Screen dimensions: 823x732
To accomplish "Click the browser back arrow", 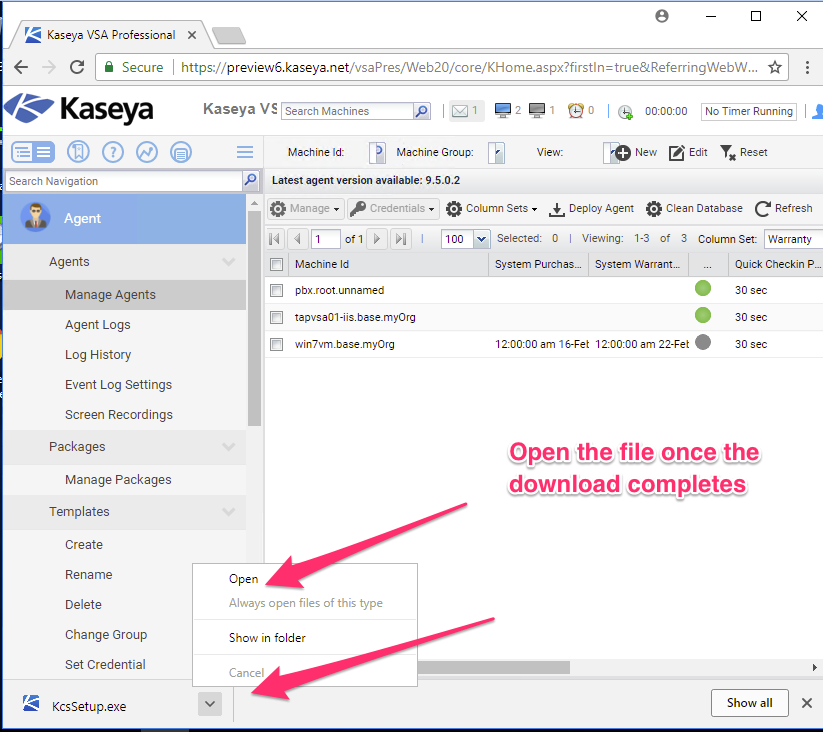I will (21, 67).
